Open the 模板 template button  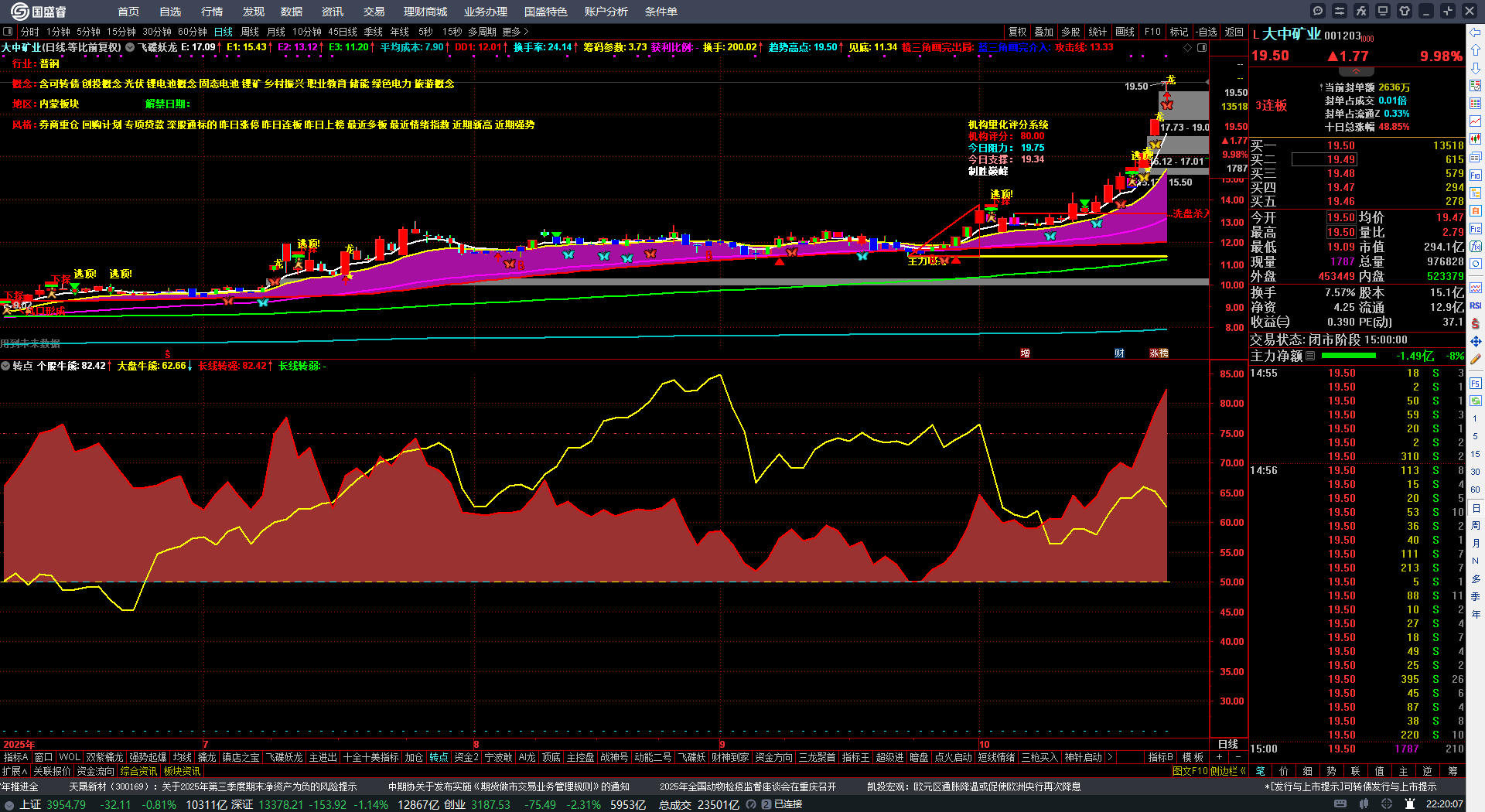[x=1193, y=757]
